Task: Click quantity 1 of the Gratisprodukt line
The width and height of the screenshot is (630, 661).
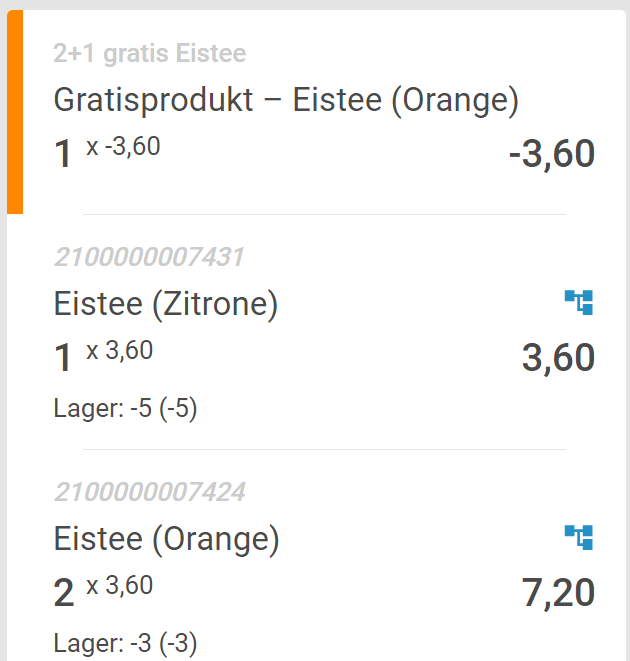Action: pyautogui.click(x=64, y=155)
